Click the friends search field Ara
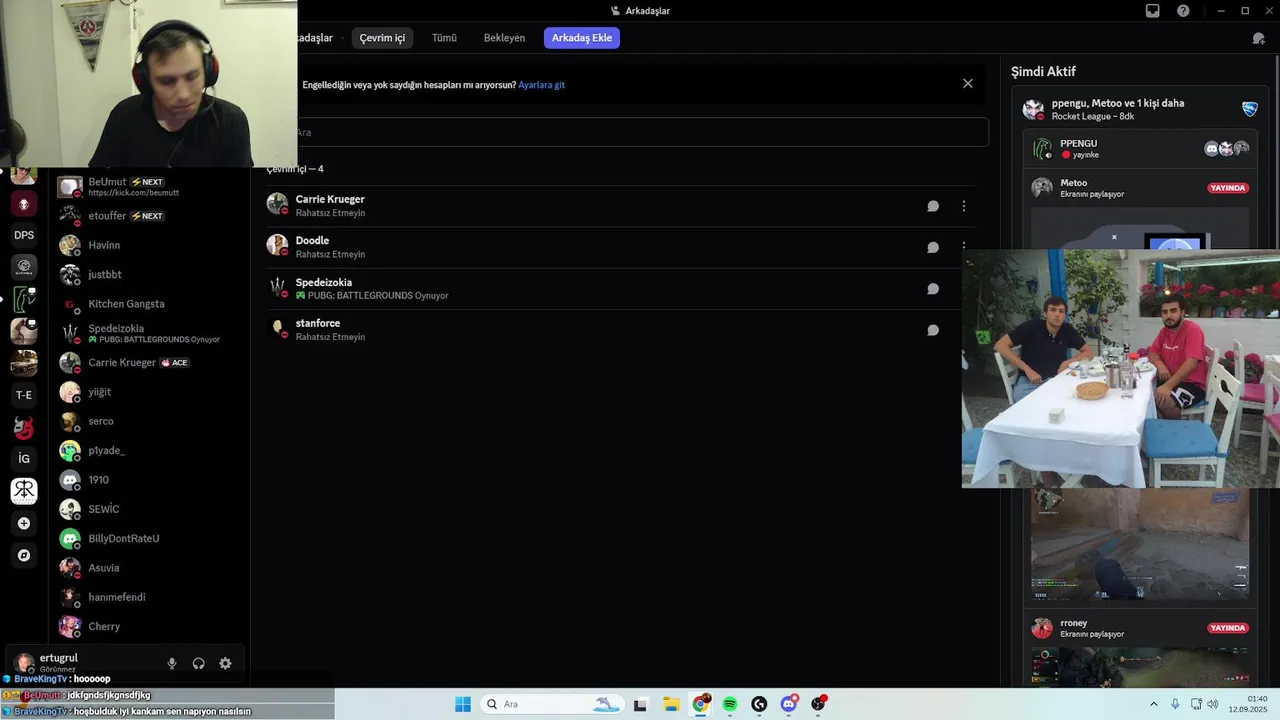The width and height of the screenshot is (1280, 720). click(640, 132)
